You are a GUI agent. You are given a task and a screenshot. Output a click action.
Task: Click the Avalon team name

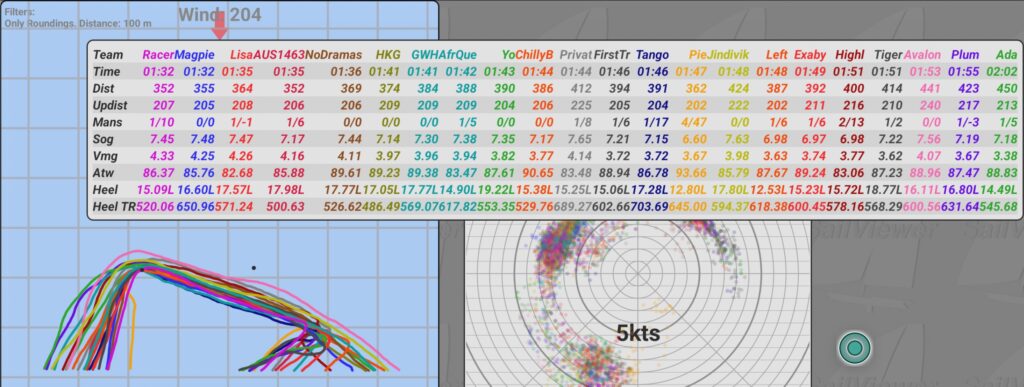pyautogui.click(x=922, y=55)
